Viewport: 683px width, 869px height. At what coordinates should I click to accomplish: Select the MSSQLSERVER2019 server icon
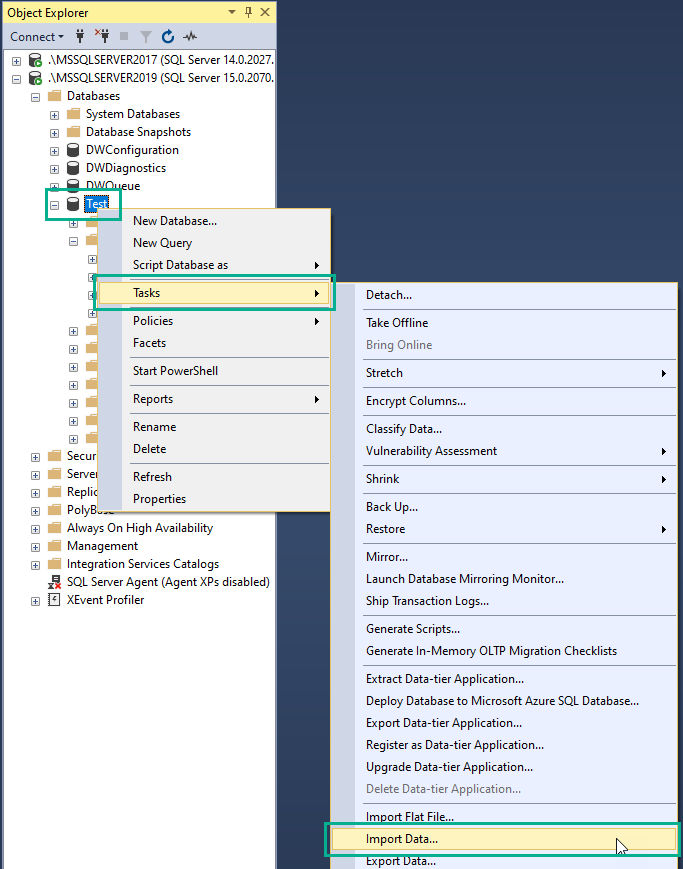tap(35, 78)
